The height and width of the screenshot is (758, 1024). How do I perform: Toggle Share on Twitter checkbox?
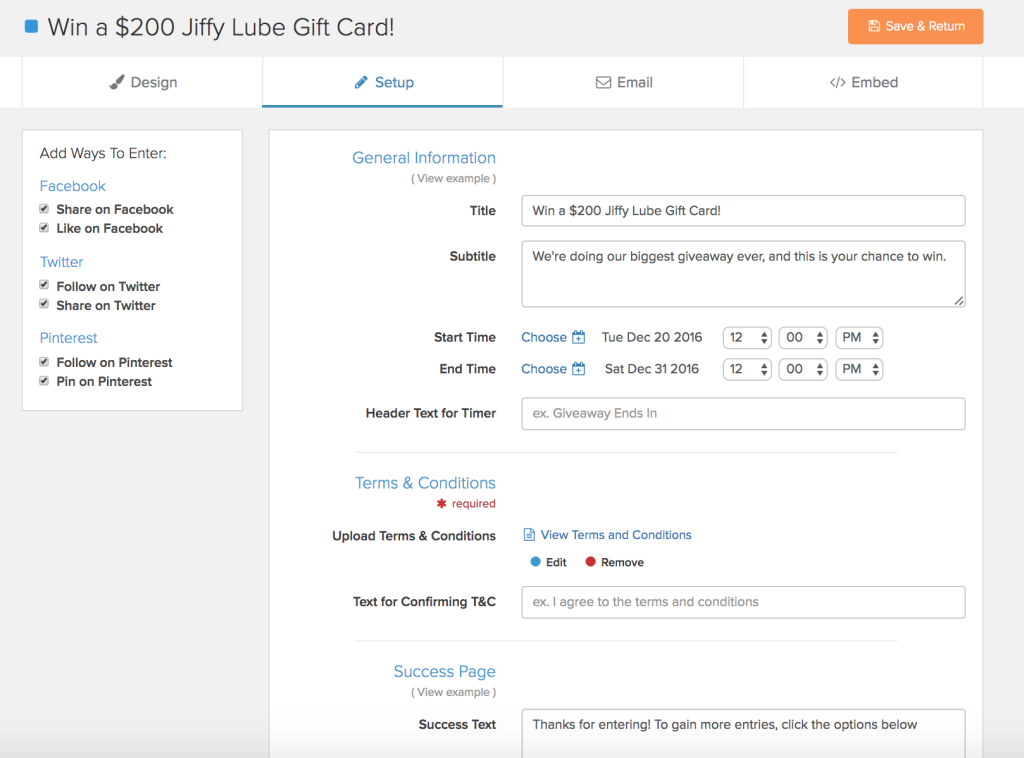coord(44,304)
